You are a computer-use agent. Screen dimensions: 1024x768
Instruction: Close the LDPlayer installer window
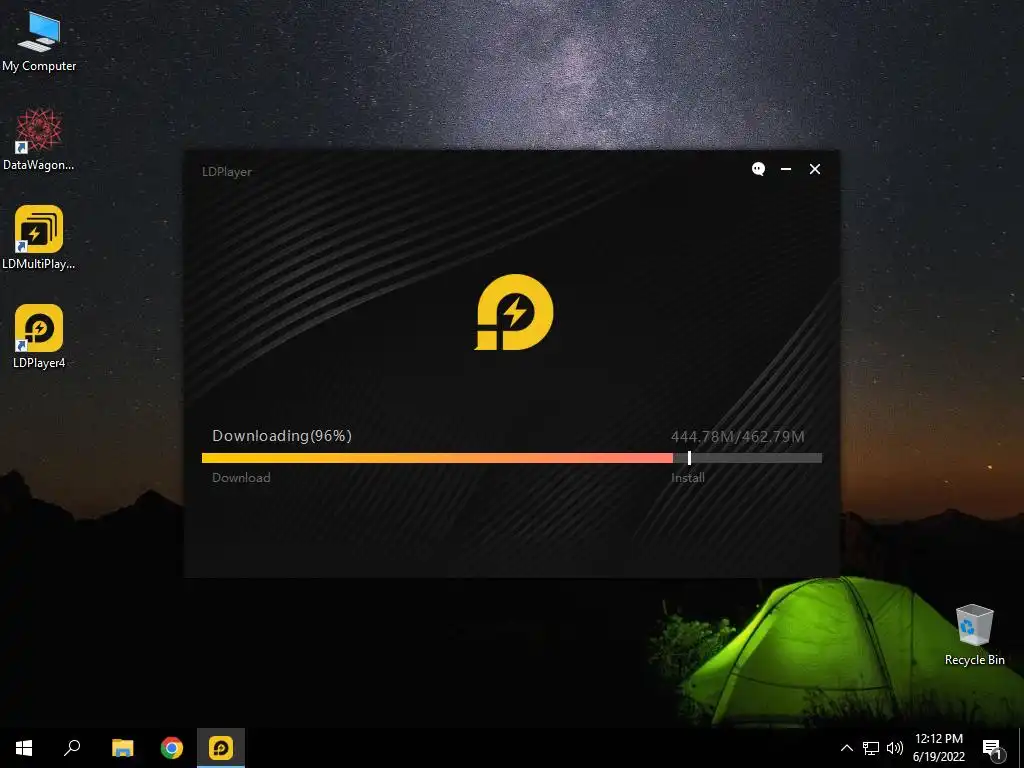click(814, 169)
